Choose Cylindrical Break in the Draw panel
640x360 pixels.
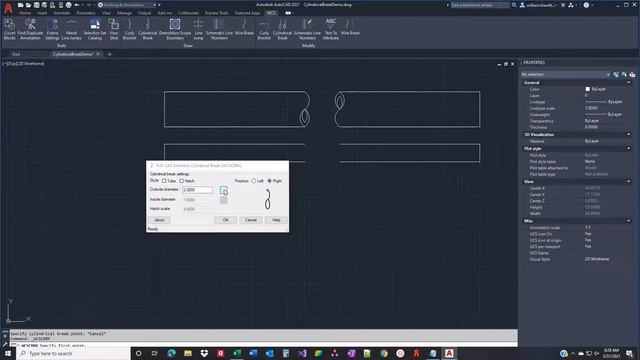(x=147, y=29)
